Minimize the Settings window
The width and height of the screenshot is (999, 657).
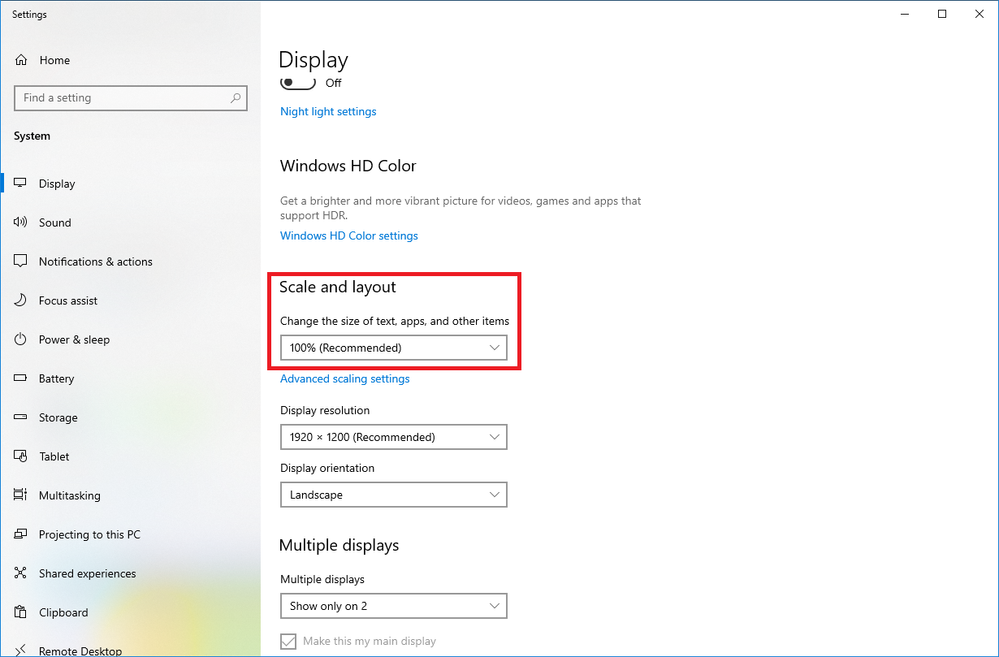point(905,14)
